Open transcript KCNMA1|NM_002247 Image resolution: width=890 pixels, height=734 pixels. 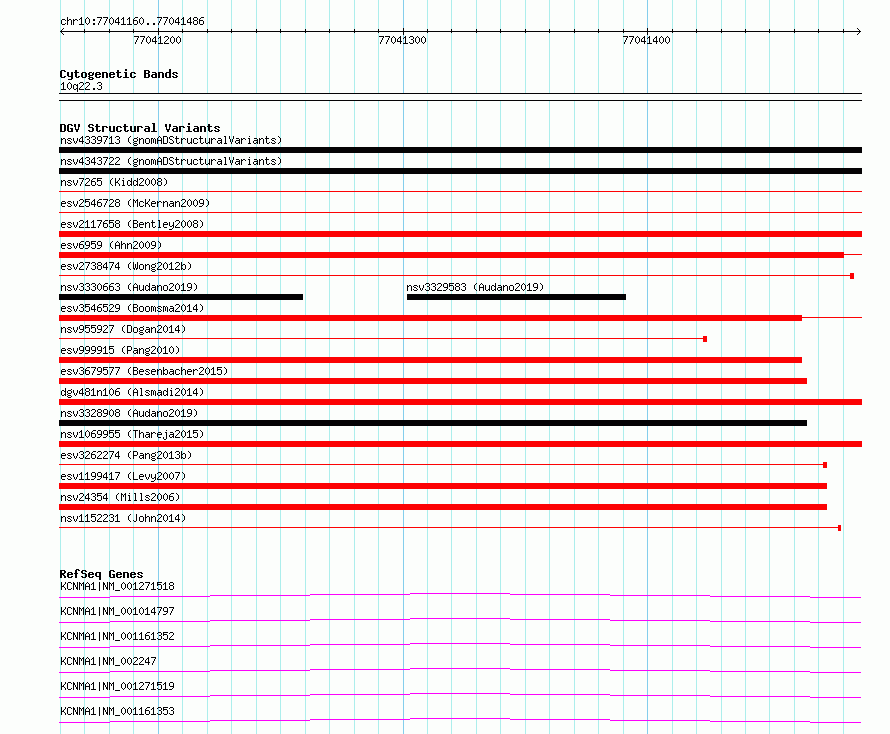pos(108,661)
